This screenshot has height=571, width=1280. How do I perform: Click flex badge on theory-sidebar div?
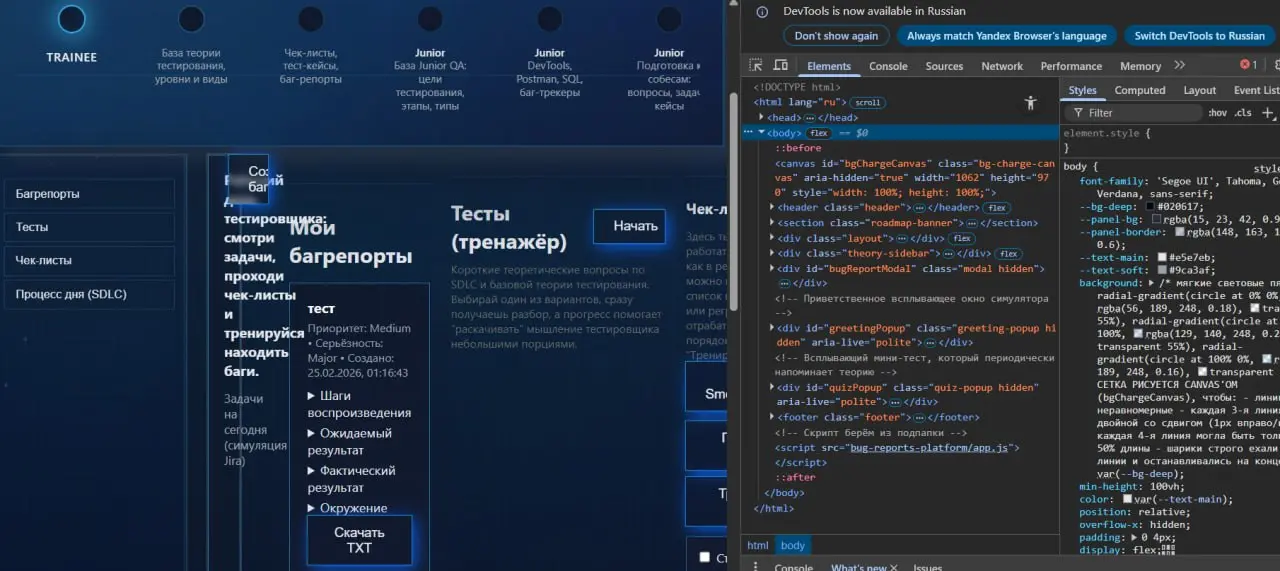tap(1008, 253)
